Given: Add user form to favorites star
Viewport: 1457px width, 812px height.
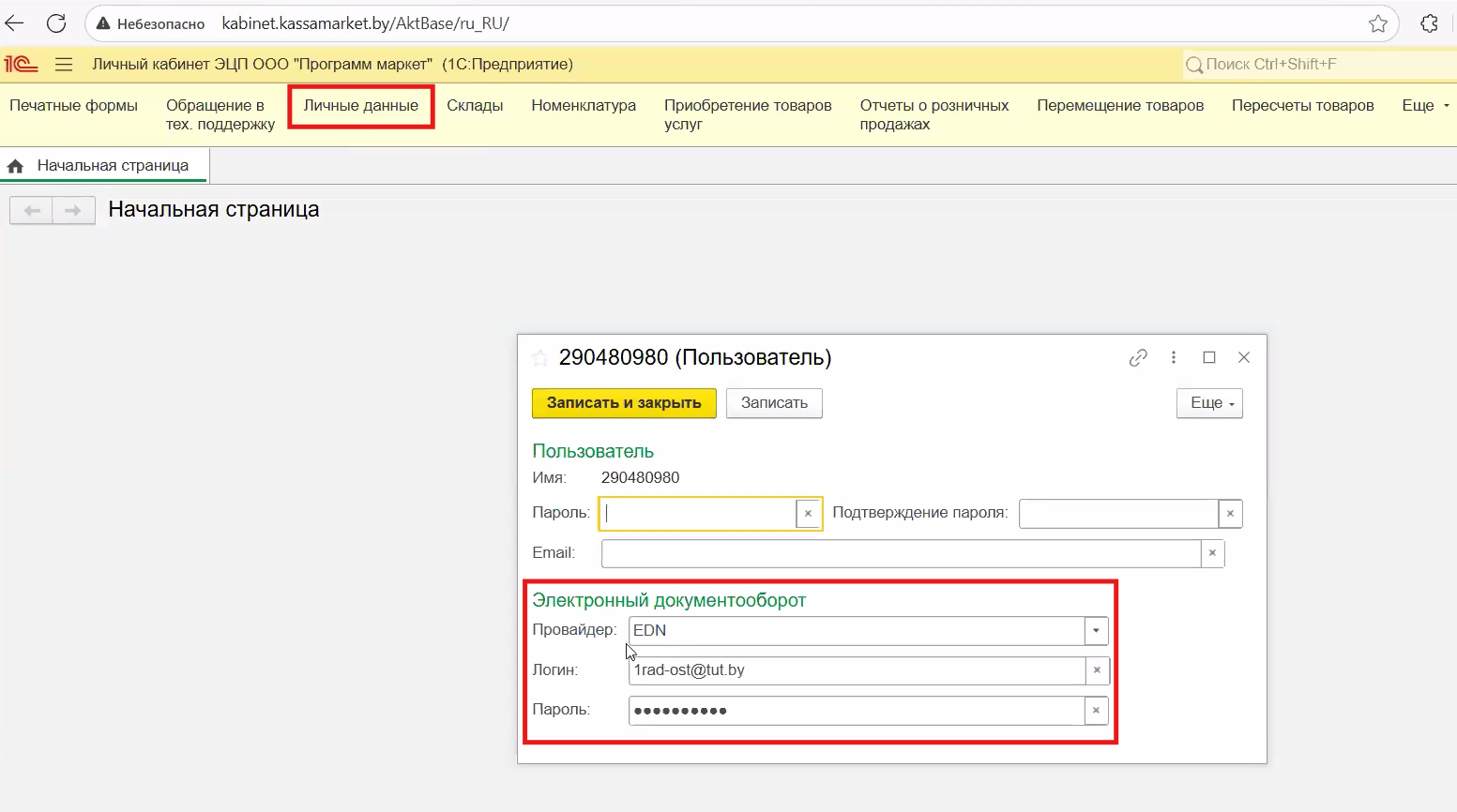Looking at the screenshot, I should 539,357.
